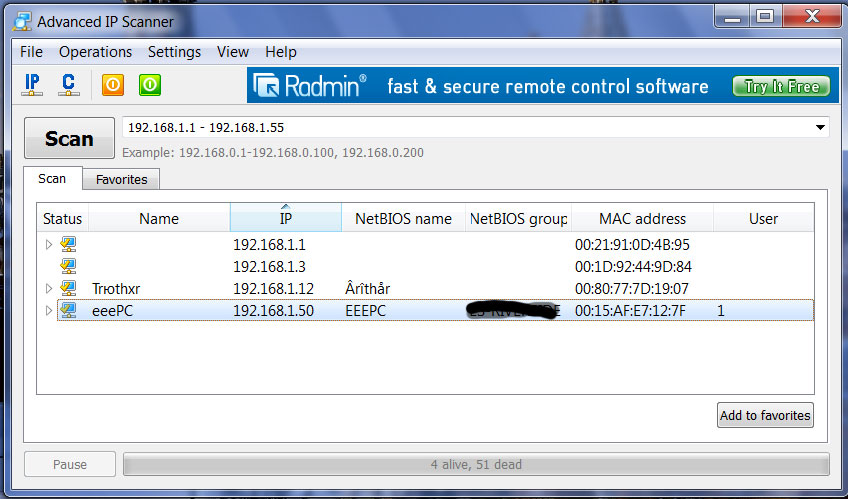Screen dimensions: 848x499
Task: Click the computer icon for 192.168.1.3
Action: 68,266
